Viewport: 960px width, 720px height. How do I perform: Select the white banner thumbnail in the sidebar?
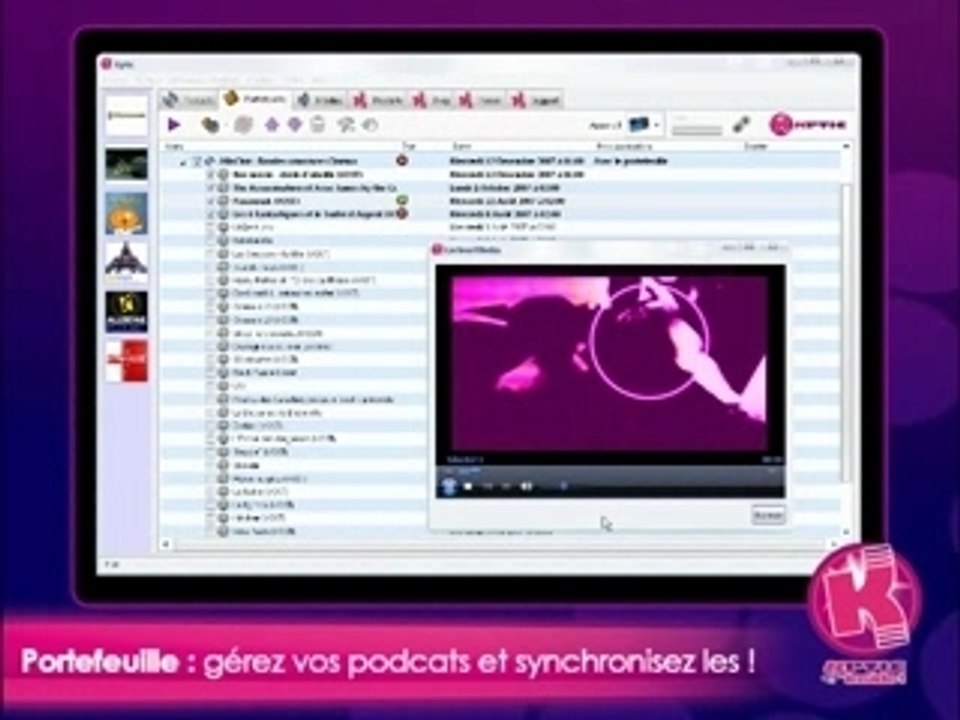(126, 116)
